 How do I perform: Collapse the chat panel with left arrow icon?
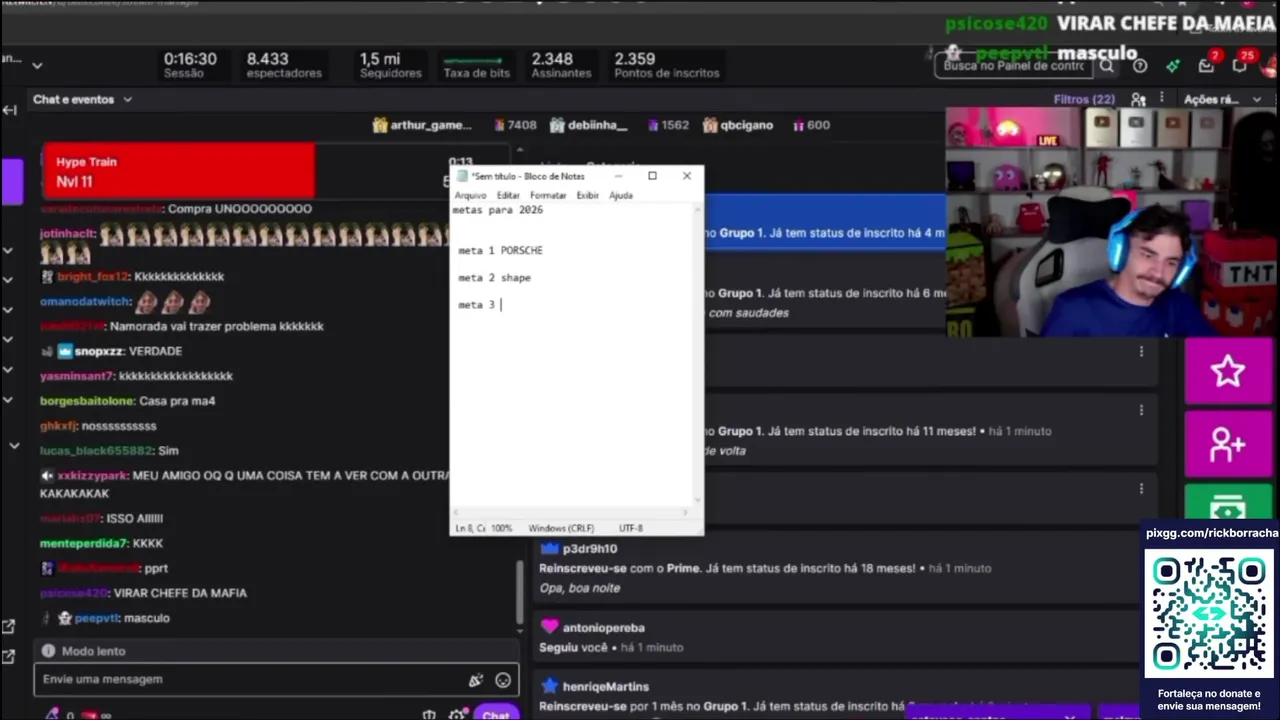point(10,110)
